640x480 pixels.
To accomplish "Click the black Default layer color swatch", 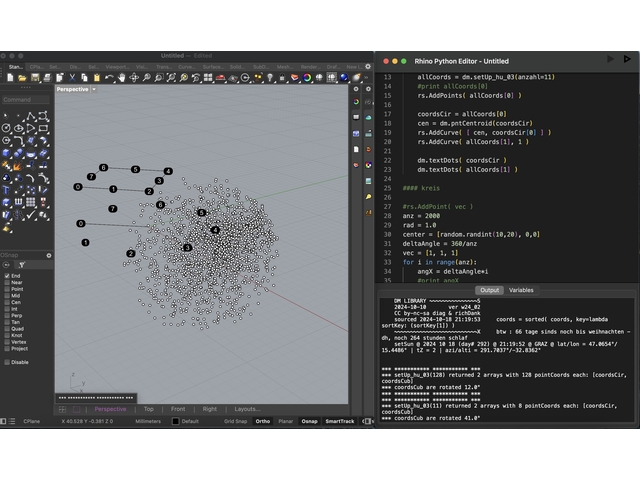I will pos(176,421).
